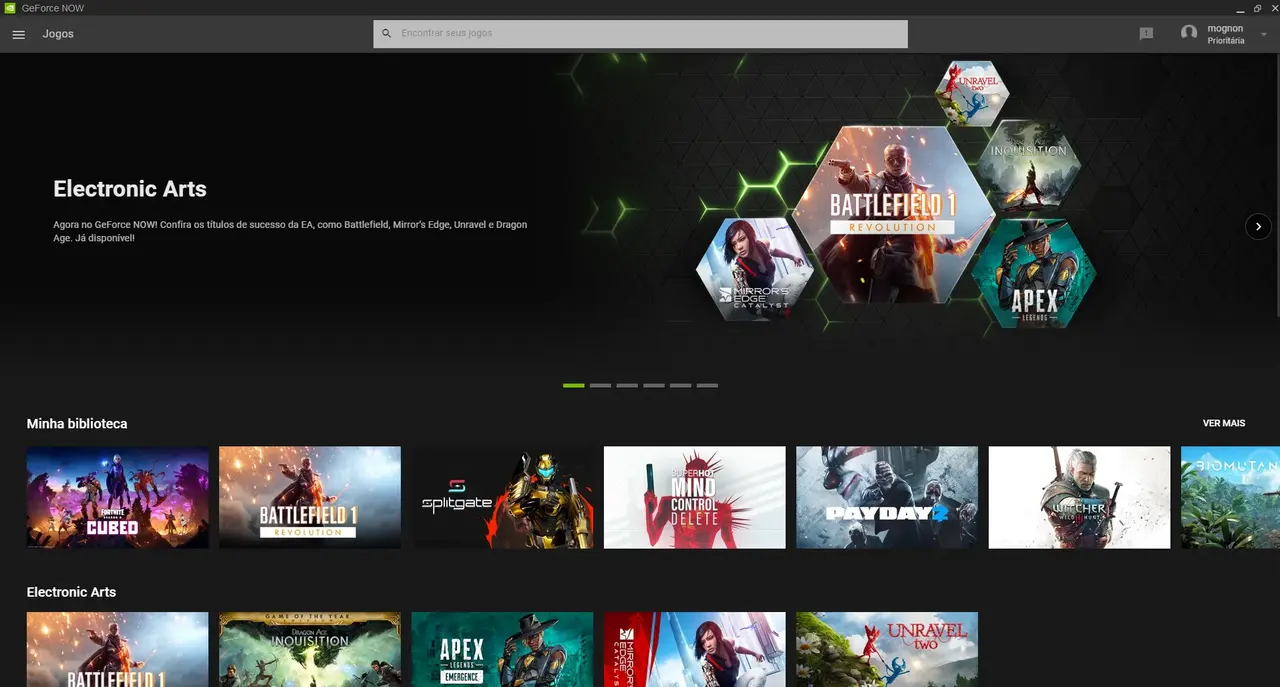1280x687 pixels.
Task: Click VER MAIS for Minha biblioteca
Action: (1224, 424)
